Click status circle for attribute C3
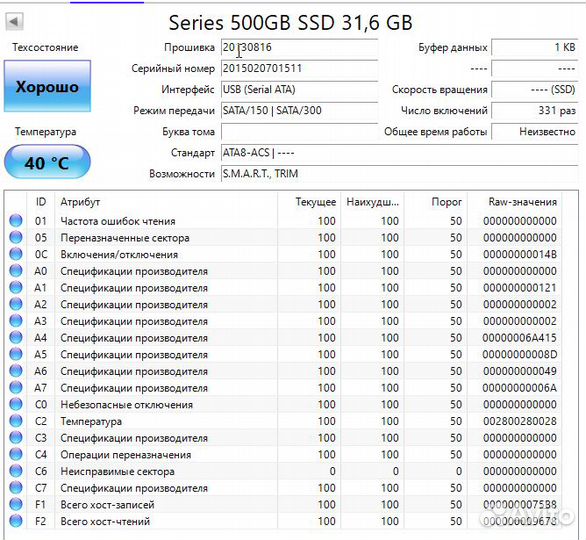The height and width of the screenshot is (540, 586). click(16, 438)
